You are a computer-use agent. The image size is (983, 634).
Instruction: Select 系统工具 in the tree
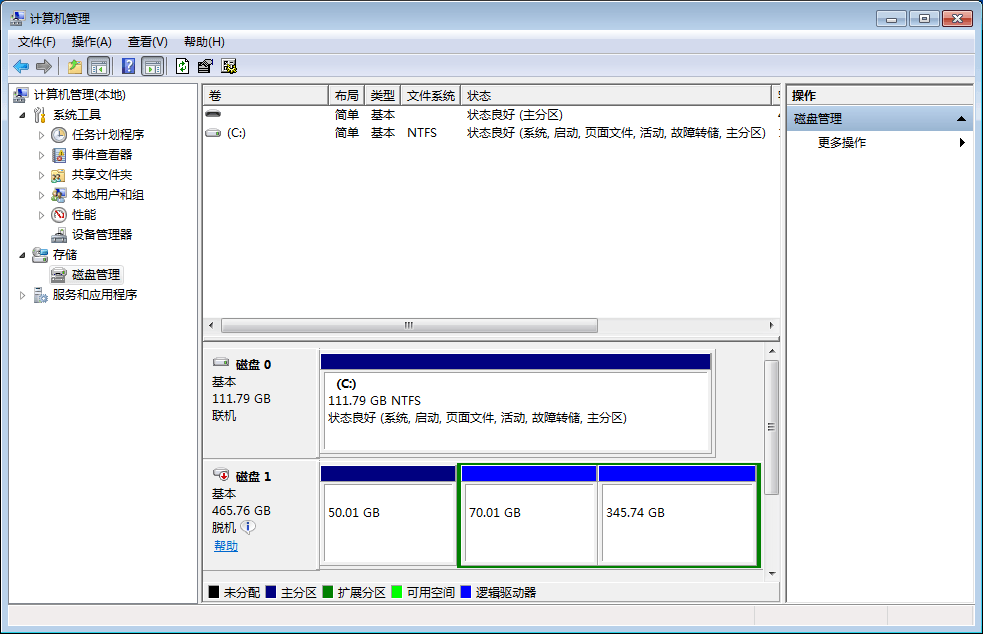coord(77,115)
